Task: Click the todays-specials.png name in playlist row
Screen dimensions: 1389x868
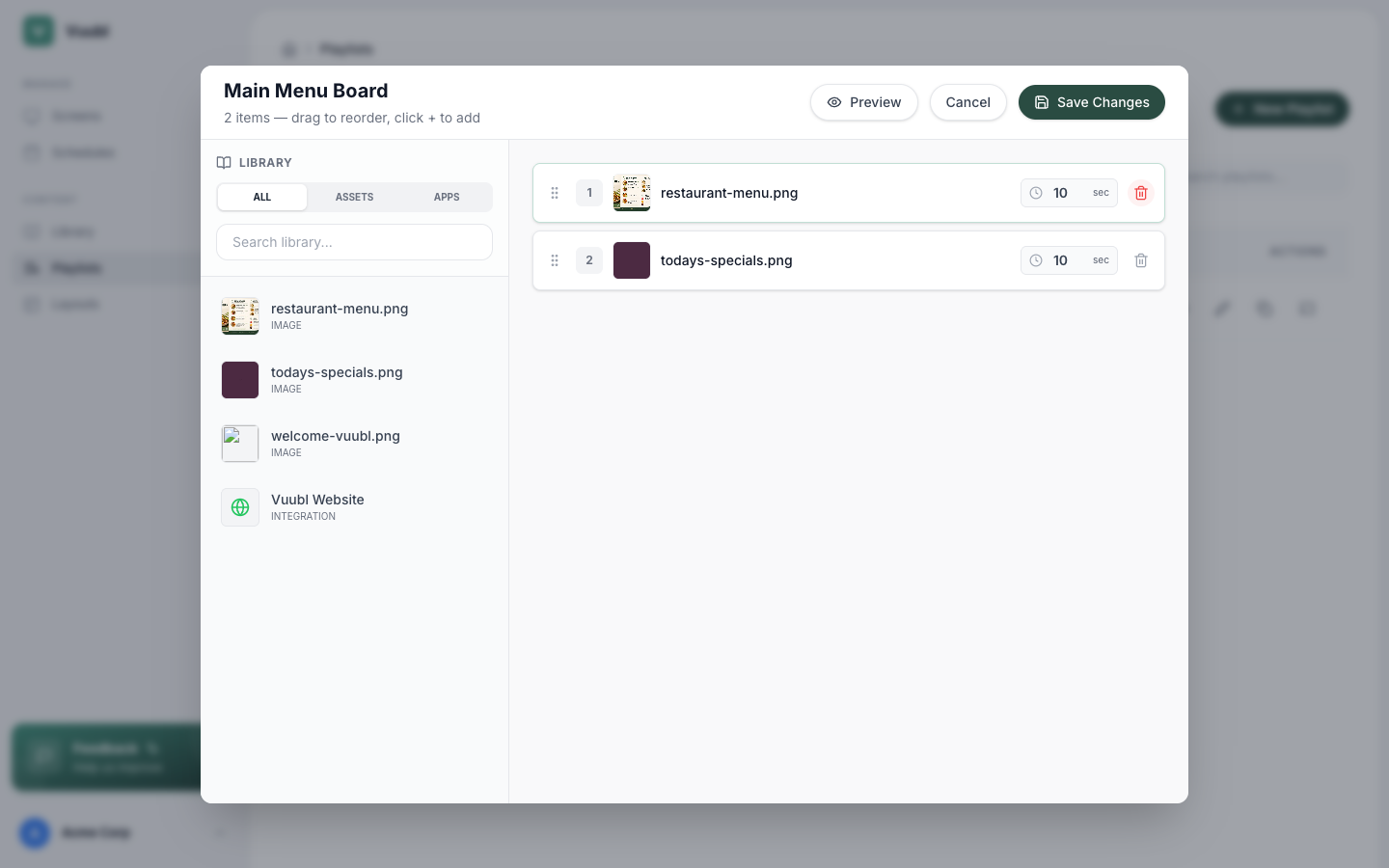Action: [x=726, y=260]
